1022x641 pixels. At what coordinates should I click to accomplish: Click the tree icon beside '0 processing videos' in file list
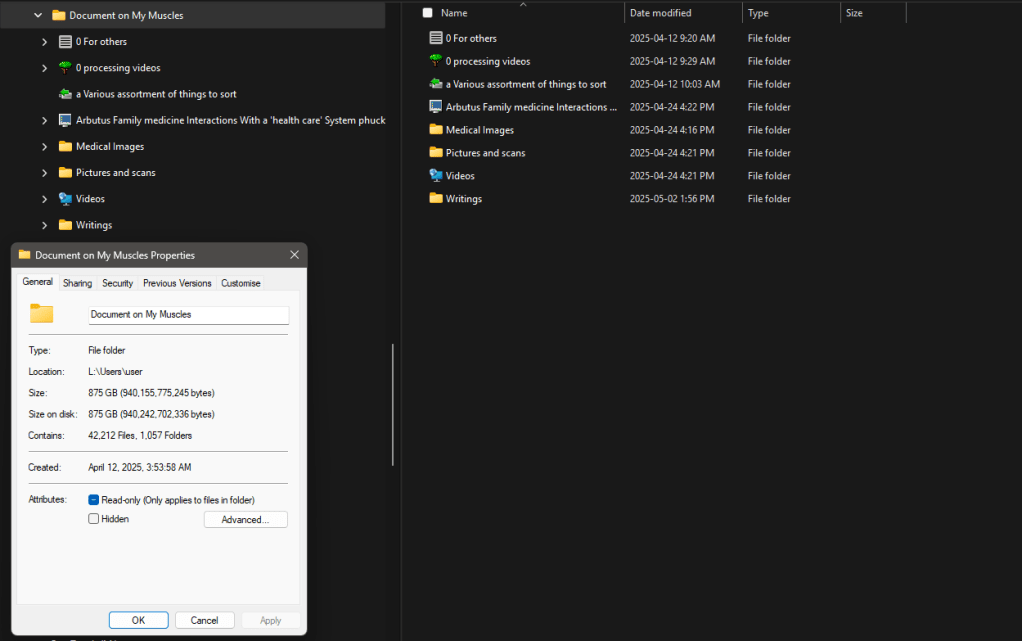(x=435, y=61)
